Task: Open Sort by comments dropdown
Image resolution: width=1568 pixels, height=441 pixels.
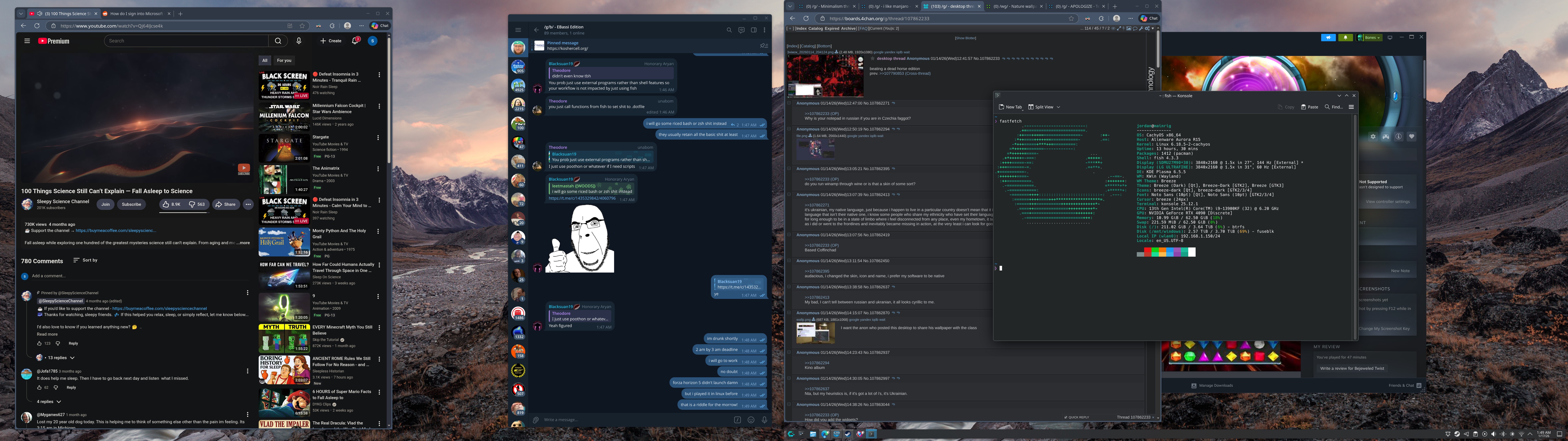Action: click(x=85, y=260)
